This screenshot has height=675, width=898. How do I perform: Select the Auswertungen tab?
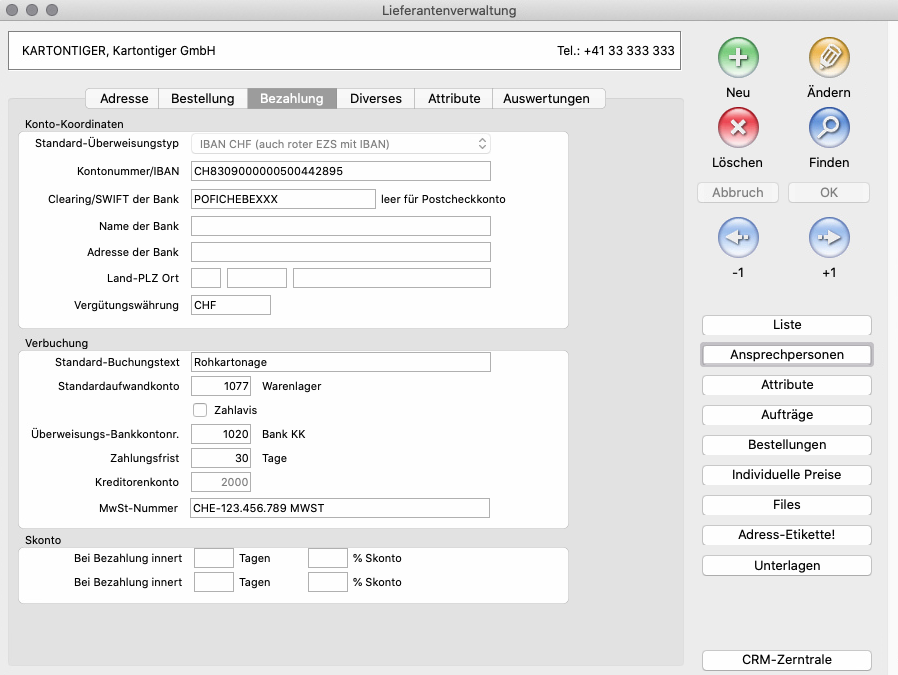click(x=547, y=98)
